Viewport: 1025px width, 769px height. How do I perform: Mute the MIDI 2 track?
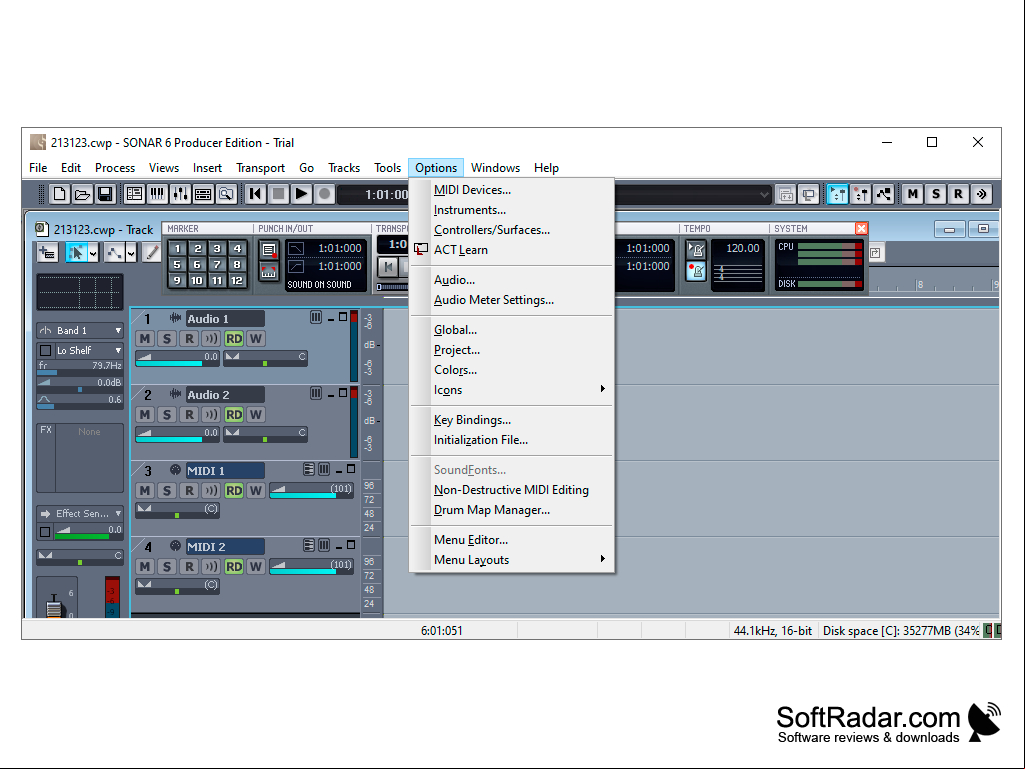(144, 566)
